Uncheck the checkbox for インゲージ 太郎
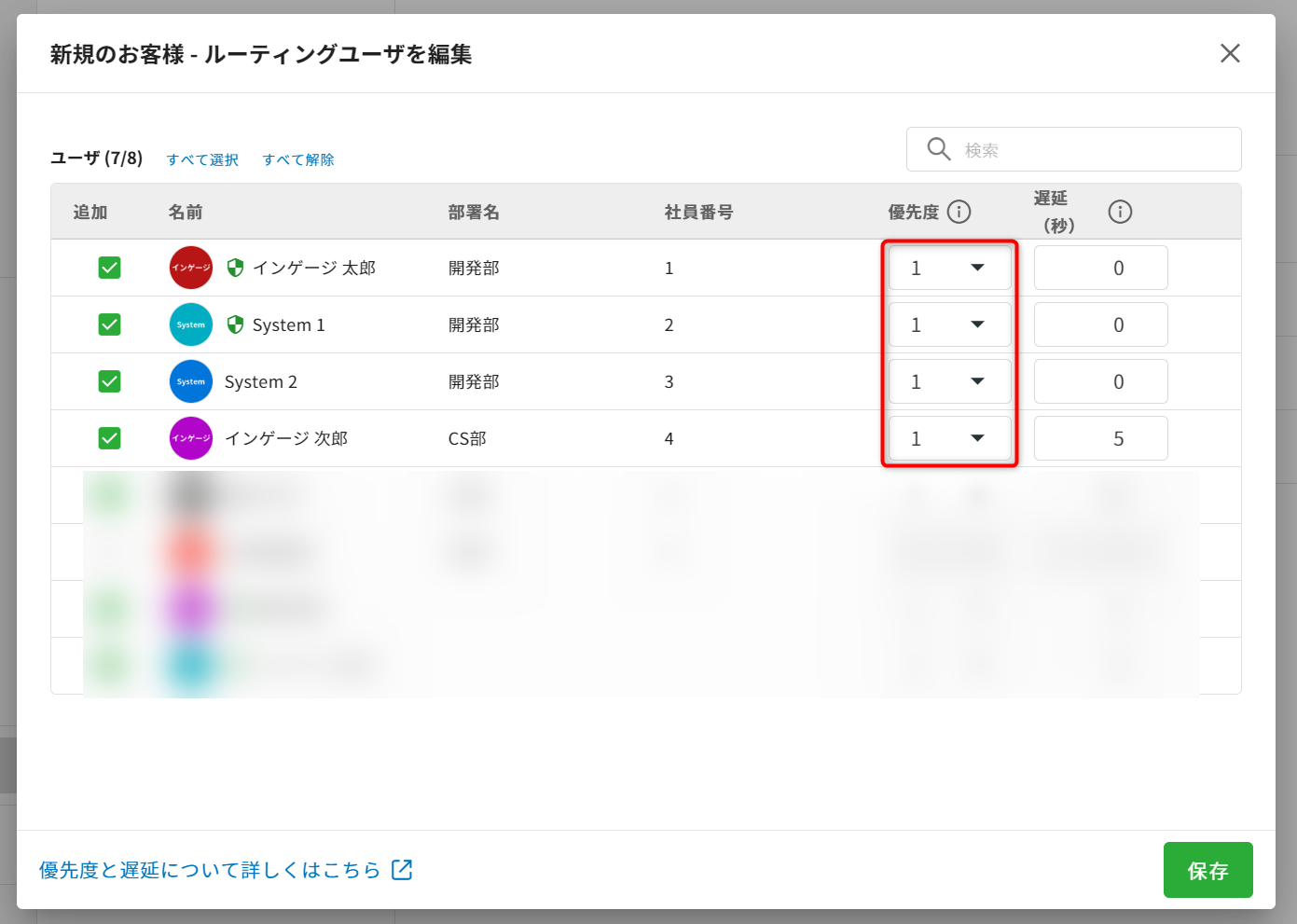The image size is (1297, 924). click(x=110, y=268)
